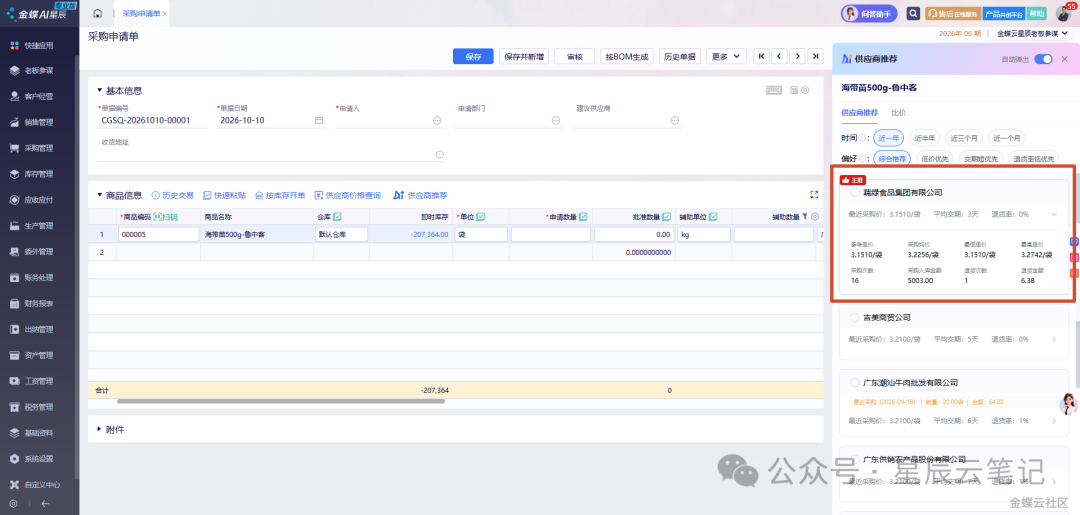Collapse the 基本信息 section

(99, 90)
